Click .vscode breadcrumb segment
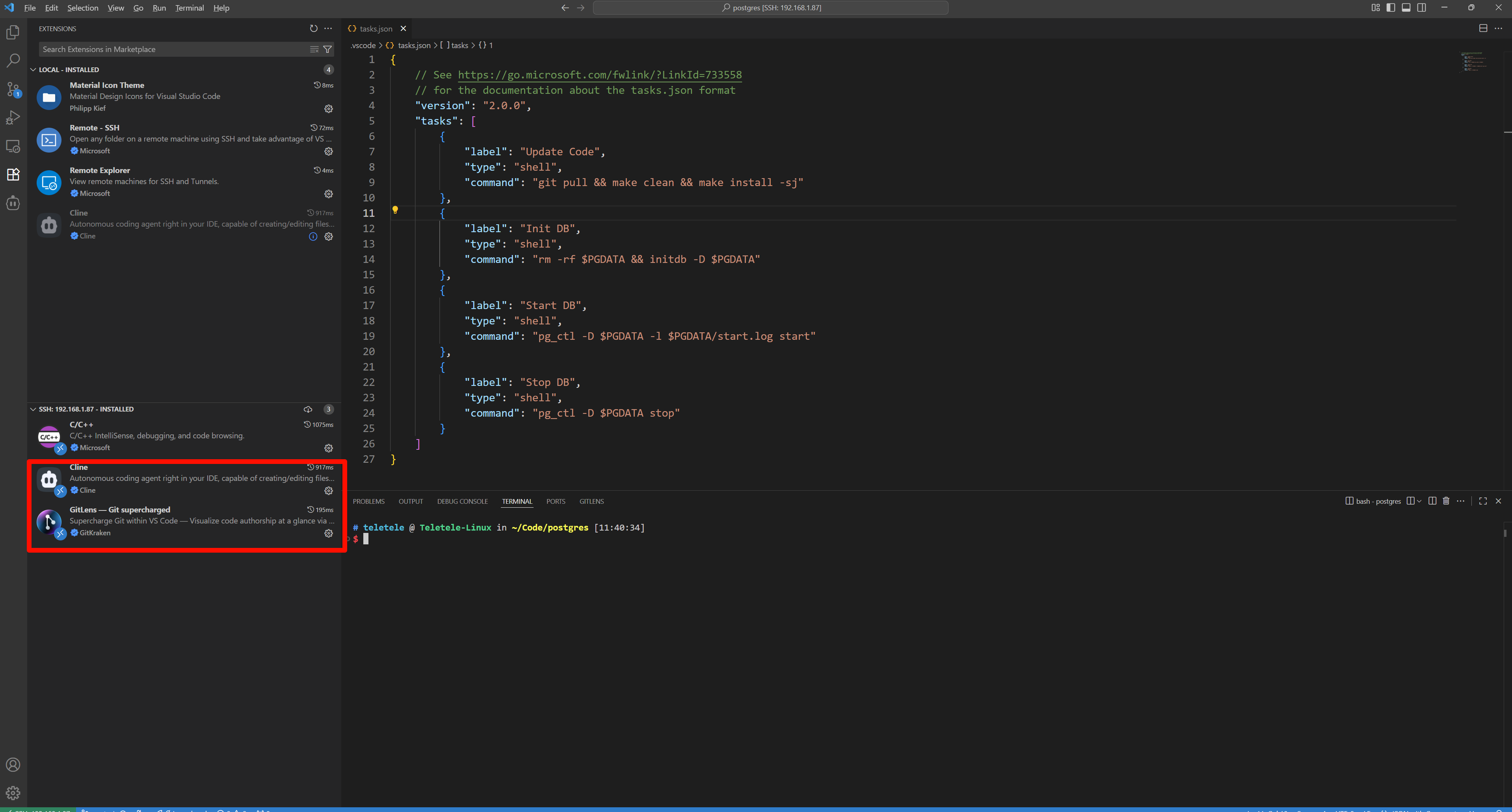This screenshot has height=812, width=1512. pyautogui.click(x=363, y=45)
